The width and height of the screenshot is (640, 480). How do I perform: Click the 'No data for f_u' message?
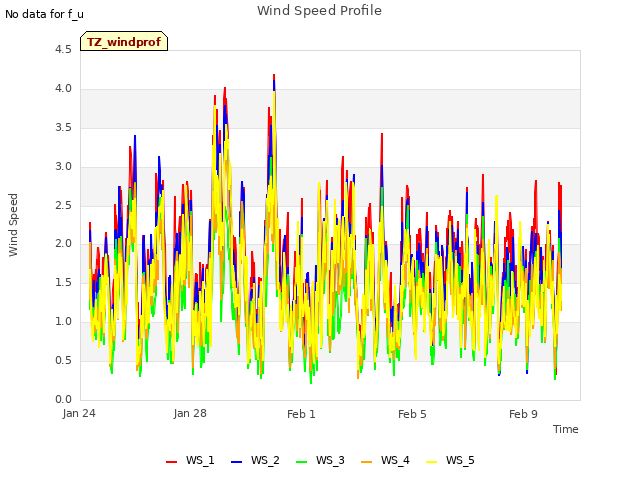click(x=44, y=14)
